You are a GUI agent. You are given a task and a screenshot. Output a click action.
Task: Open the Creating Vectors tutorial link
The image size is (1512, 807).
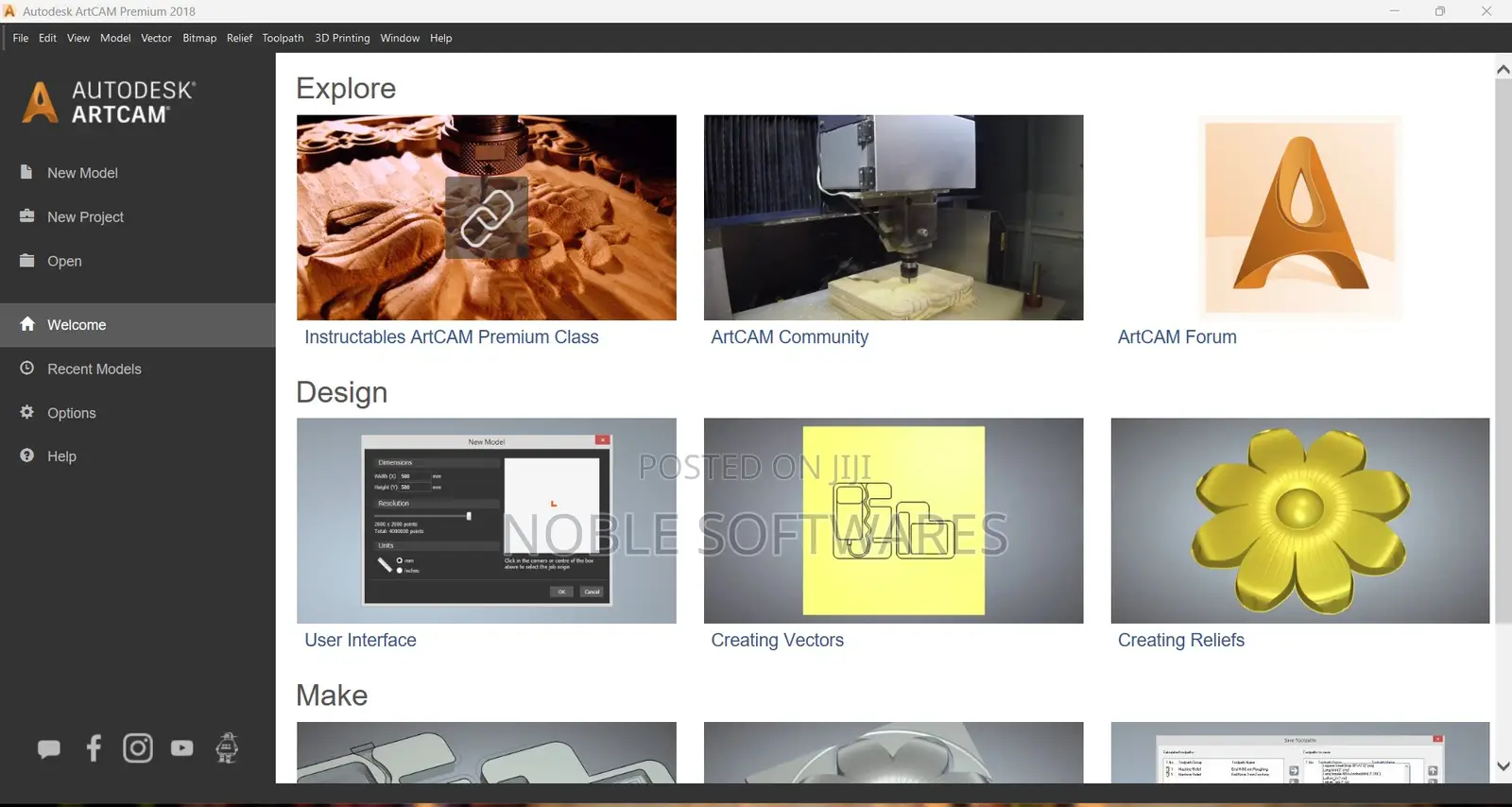[x=777, y=640]
